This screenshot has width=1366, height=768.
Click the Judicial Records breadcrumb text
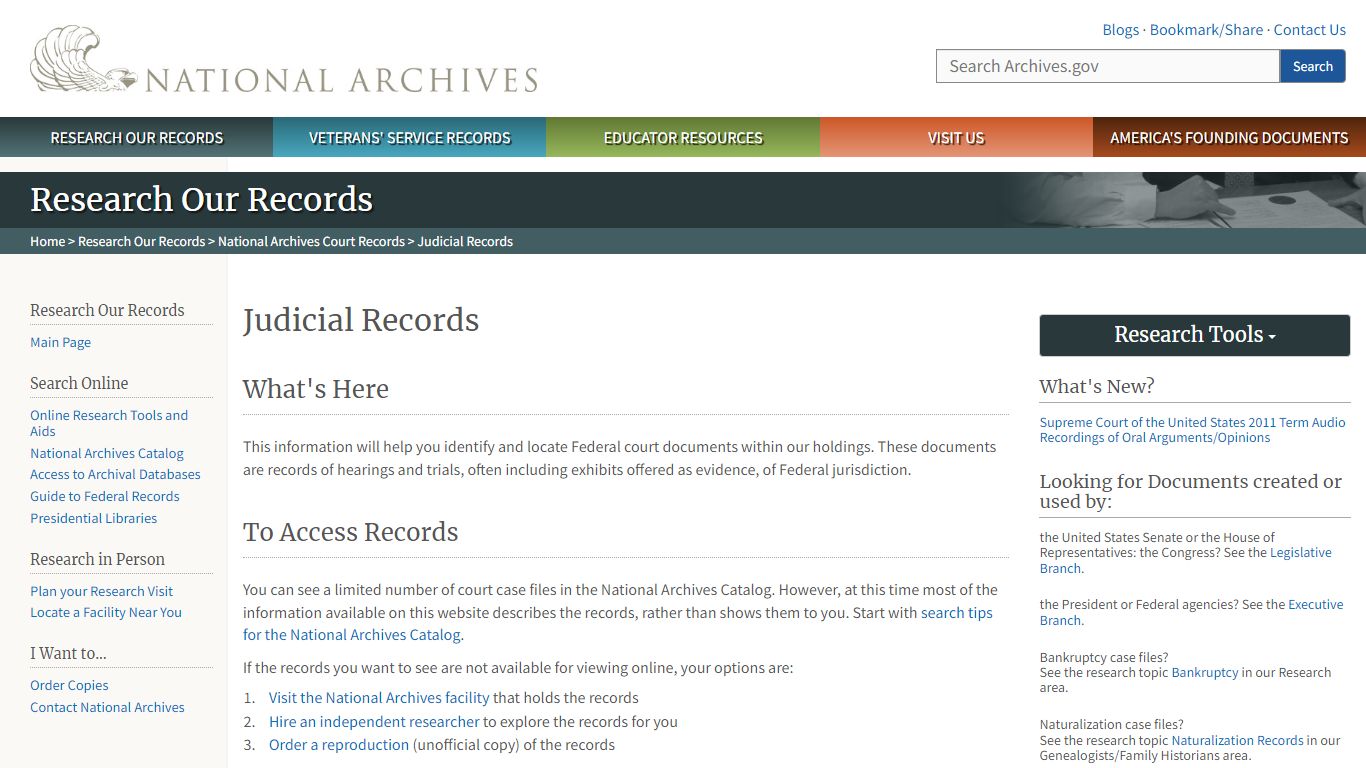[x=465, y=241]
